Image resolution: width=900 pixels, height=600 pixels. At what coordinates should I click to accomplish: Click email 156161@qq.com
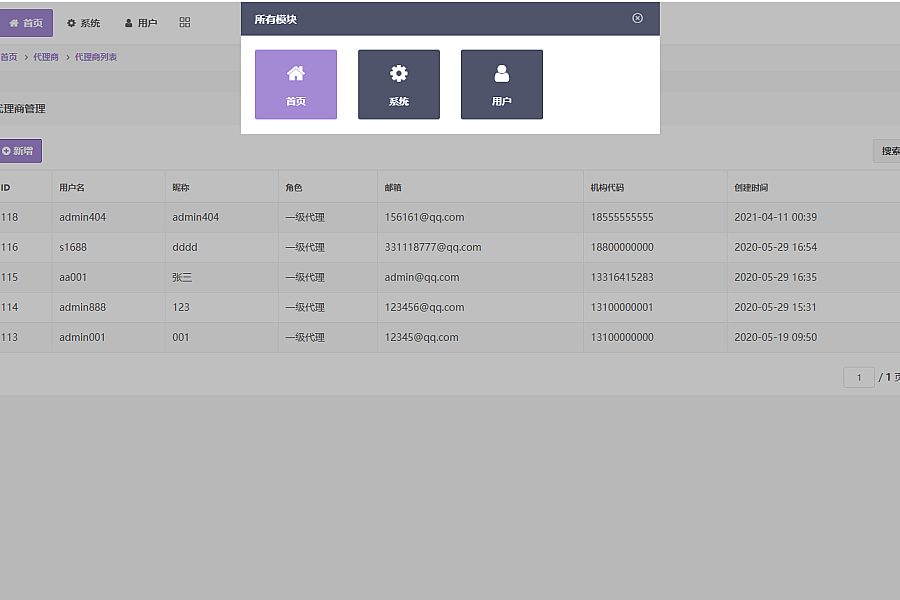pyautogui.click(x=425, y=218)
